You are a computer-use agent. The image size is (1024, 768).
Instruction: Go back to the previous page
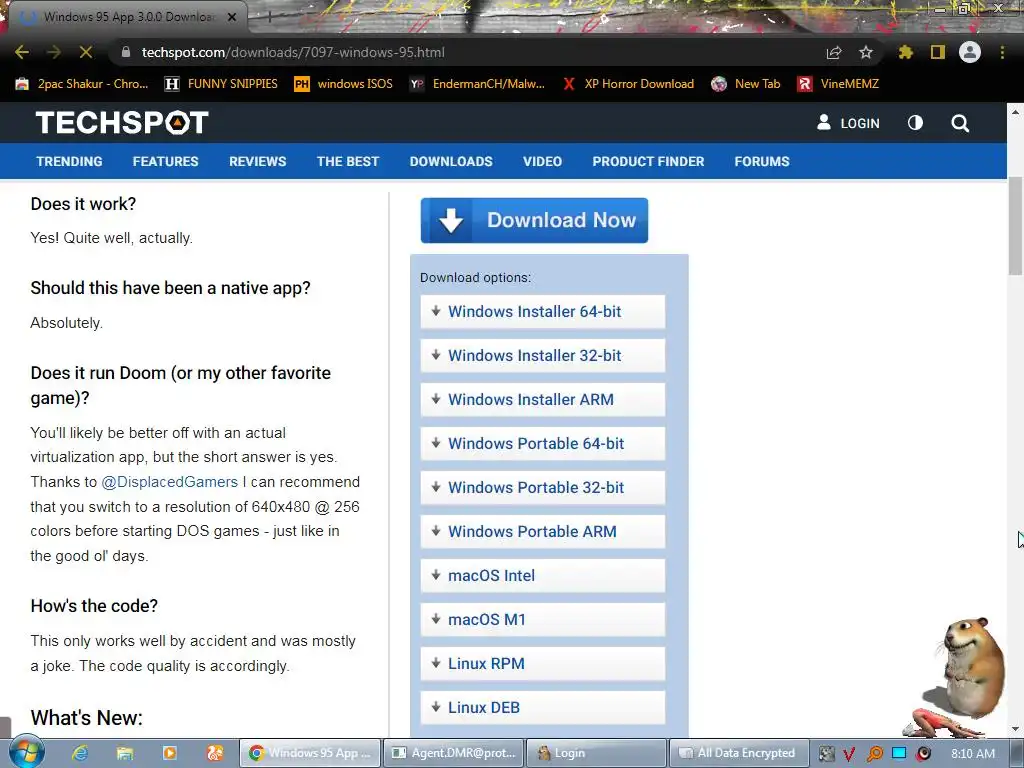pyautogui.click(x=22, y=52)
